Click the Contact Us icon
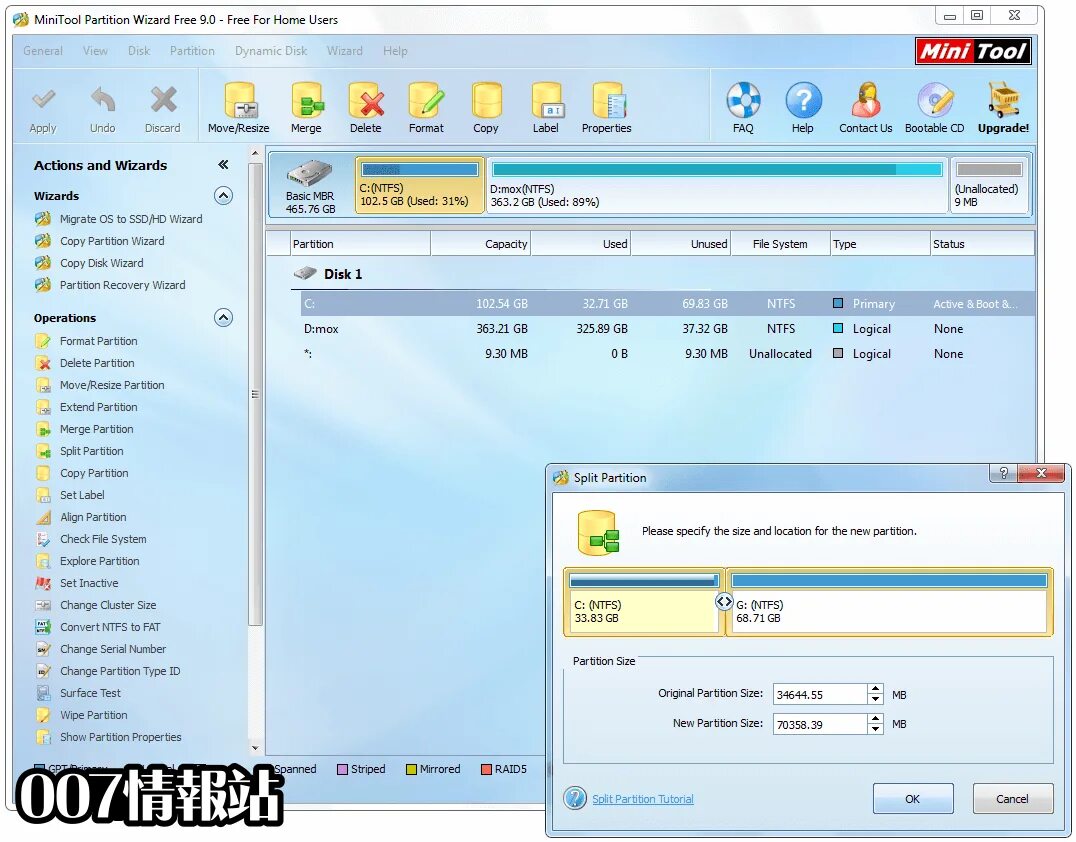 click(x=866, y=101)
